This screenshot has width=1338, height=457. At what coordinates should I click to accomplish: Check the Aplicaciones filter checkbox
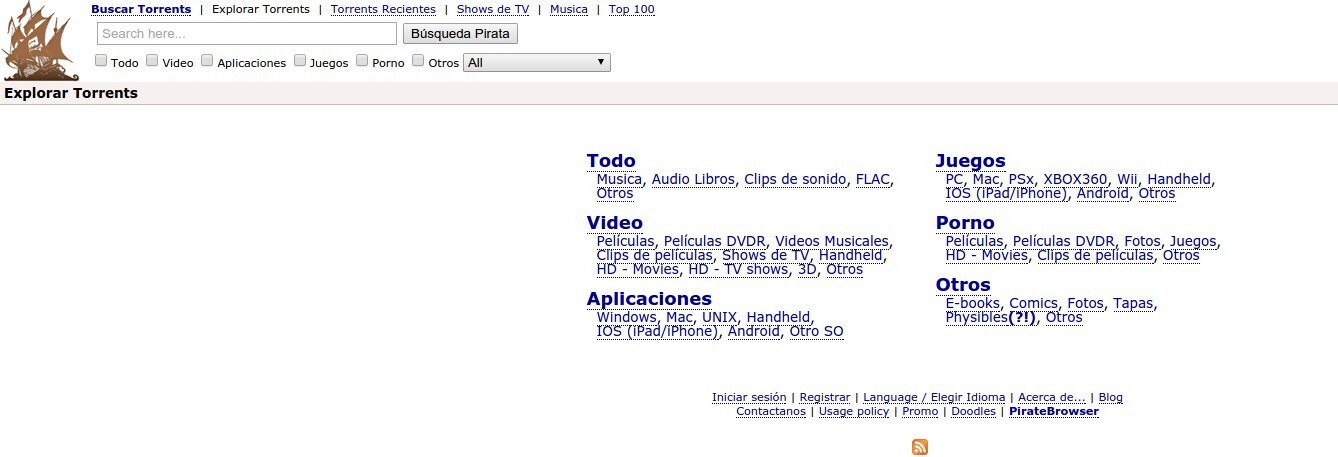(207, 60)
